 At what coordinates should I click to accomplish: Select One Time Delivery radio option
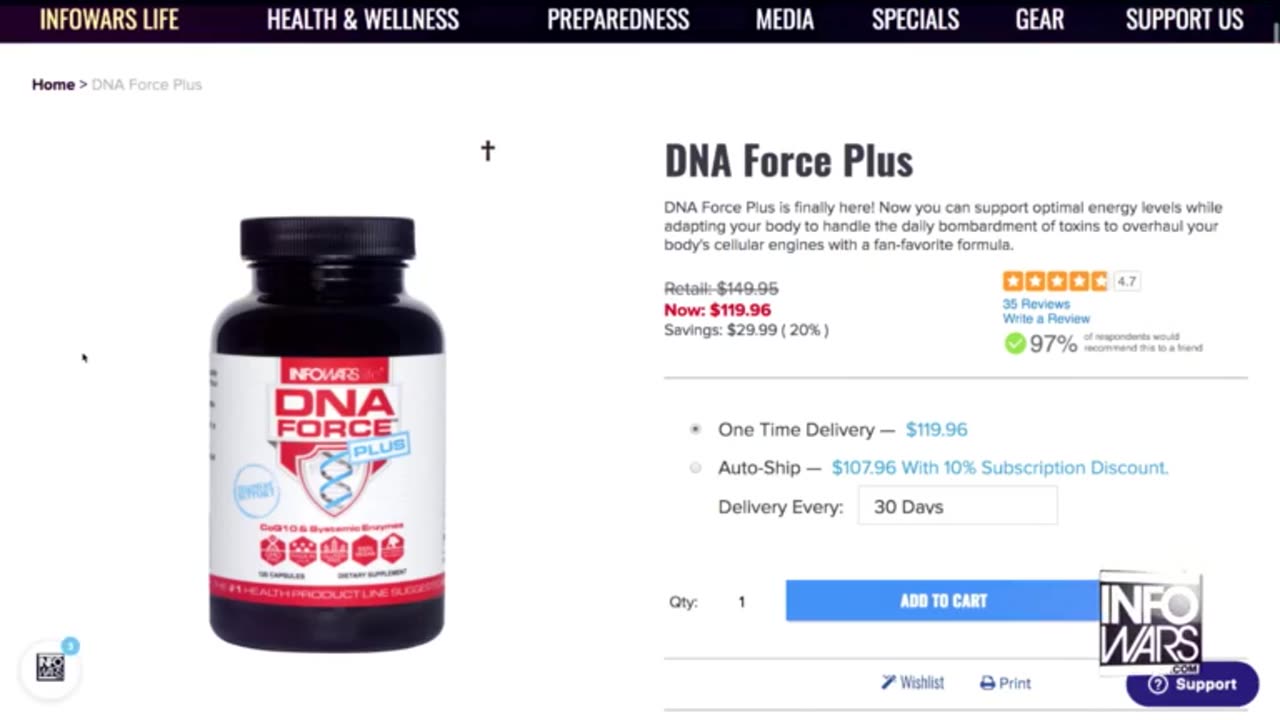[695, 430]
